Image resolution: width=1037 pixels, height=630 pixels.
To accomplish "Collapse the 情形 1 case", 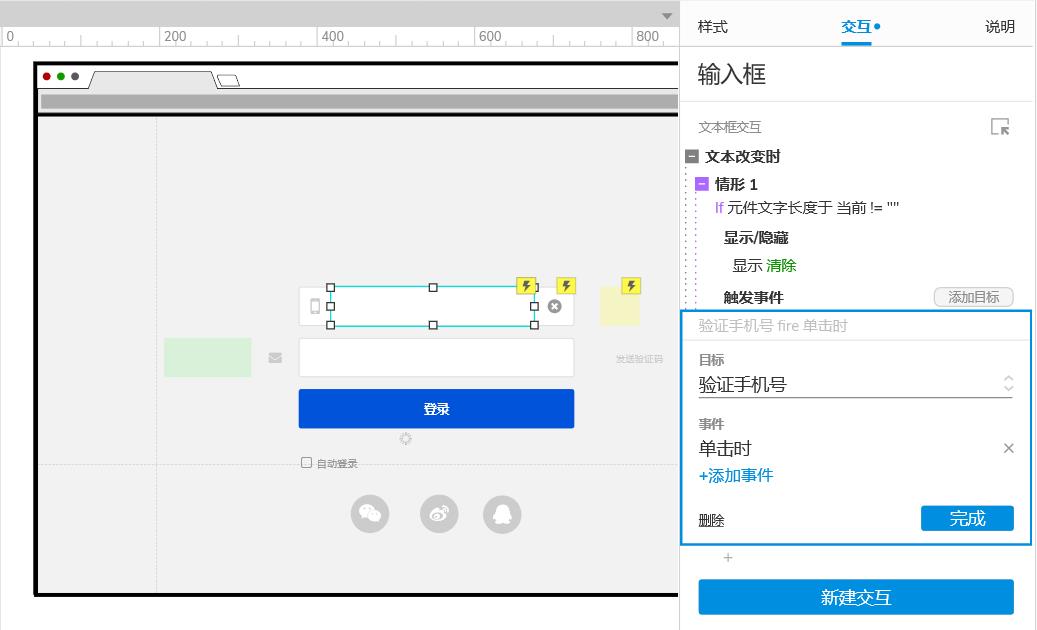I will click(702, 184).
